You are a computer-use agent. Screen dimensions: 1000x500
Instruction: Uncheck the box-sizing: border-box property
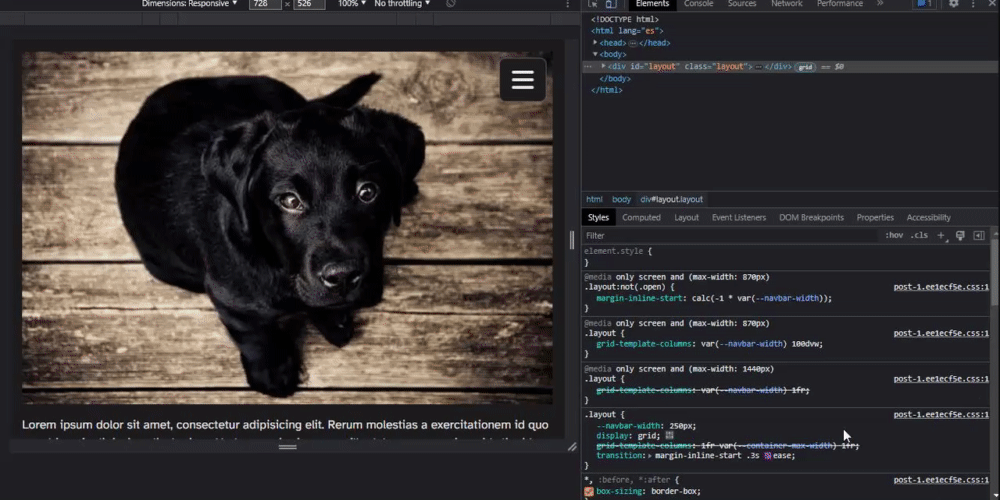(x=590, y=492)
